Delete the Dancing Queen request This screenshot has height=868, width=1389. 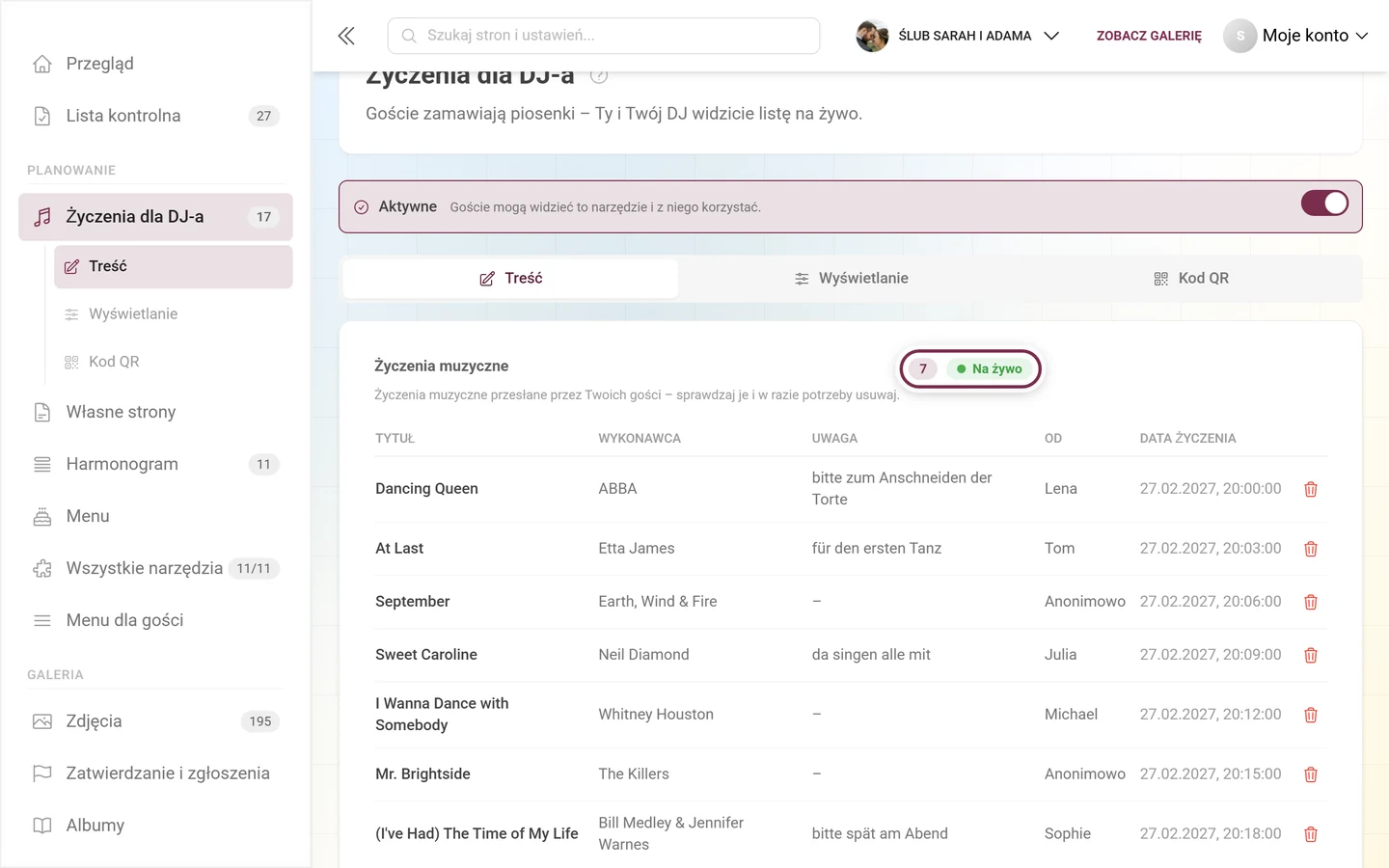click(x=1310, y=489)
